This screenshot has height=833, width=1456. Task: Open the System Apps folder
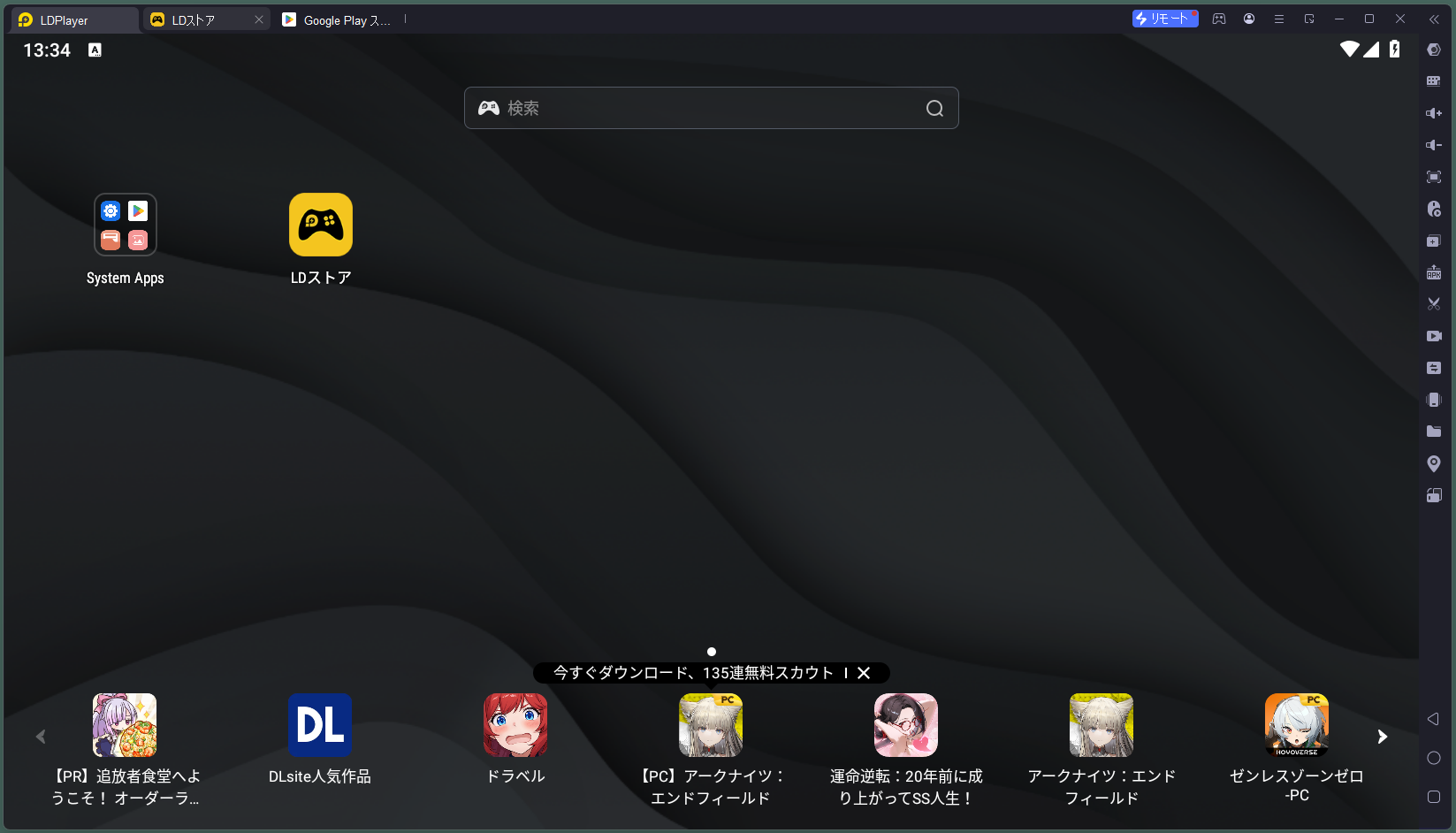[x=125, y=225]
